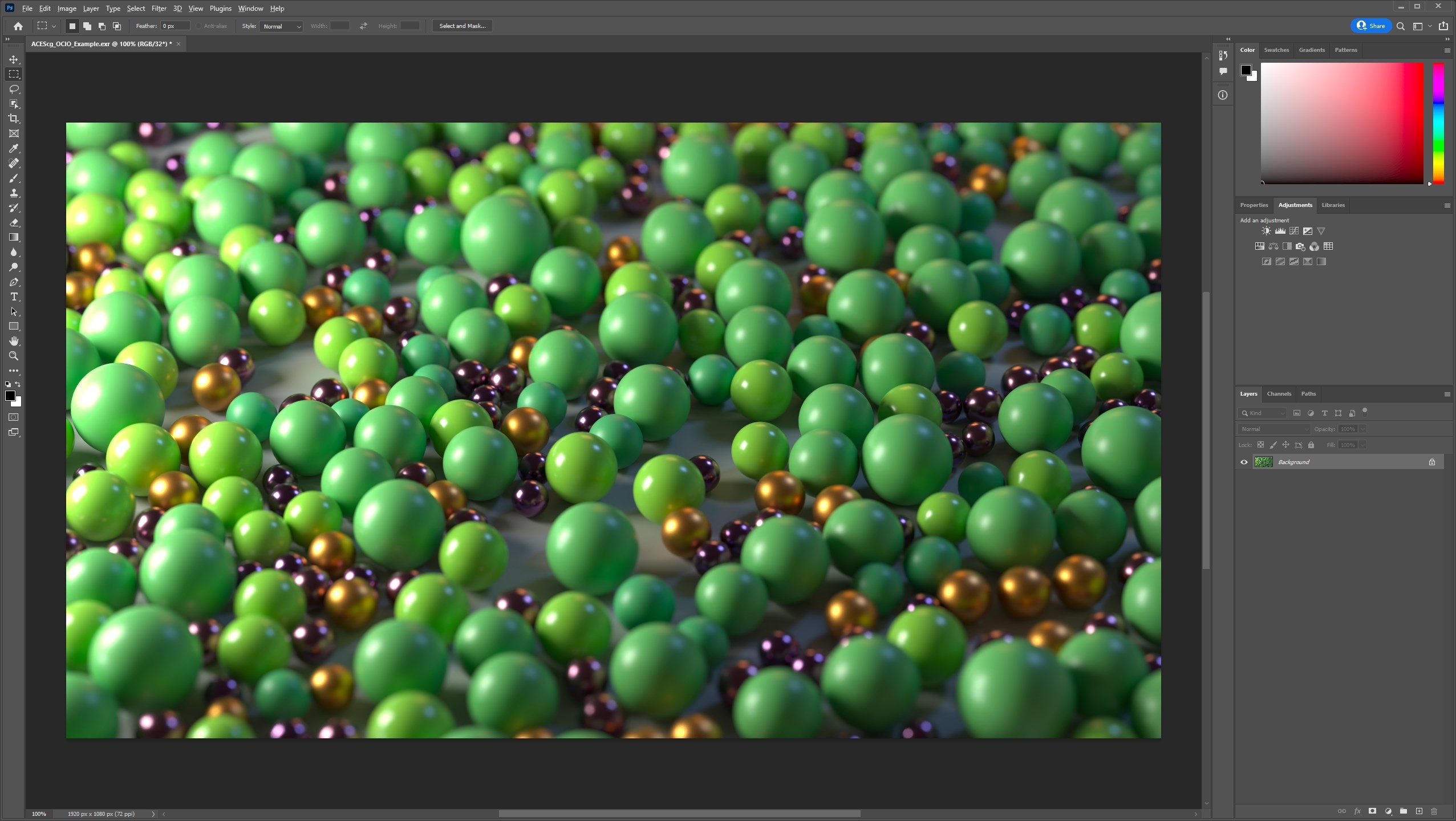1456x821 pixels.
Task: Open the layer blending mode dropdown
Action: [1273, 429]
